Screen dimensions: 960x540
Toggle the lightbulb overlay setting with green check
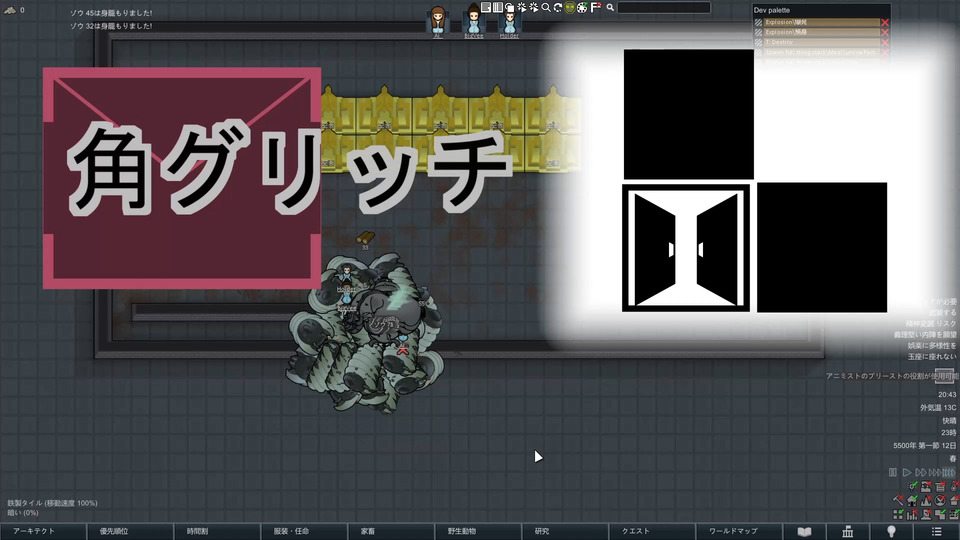912,487
